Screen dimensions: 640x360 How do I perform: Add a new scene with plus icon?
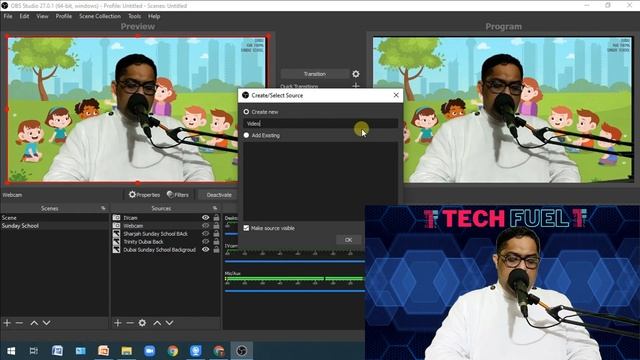pos(7,323)
